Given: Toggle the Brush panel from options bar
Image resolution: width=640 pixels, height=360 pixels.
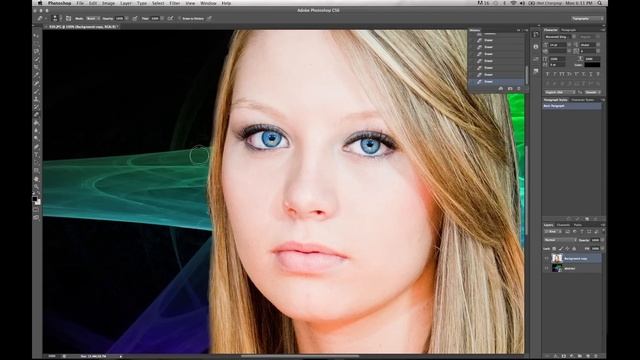Looking at the screenshot, I should point(68,18).
